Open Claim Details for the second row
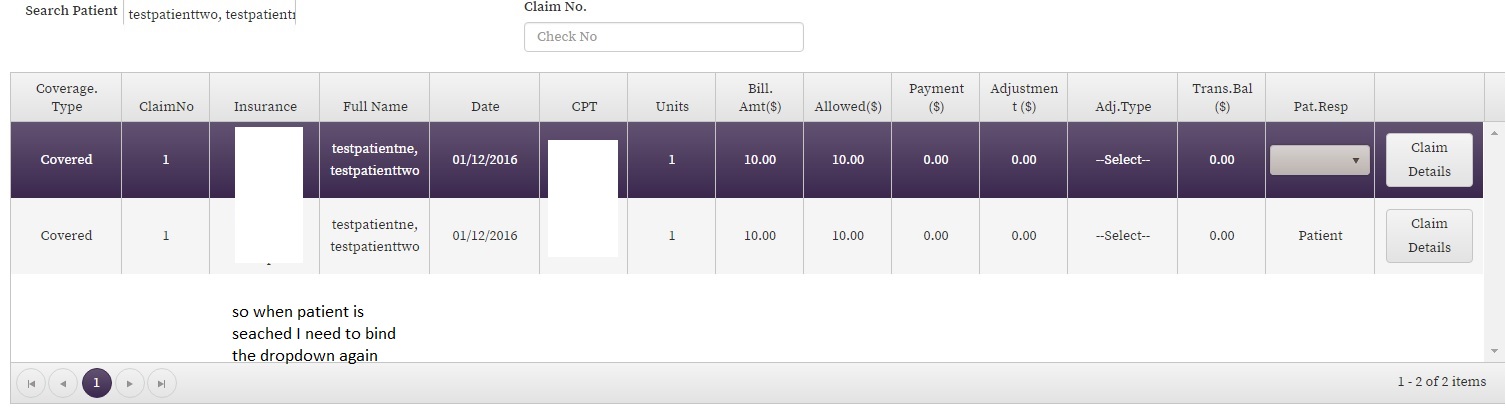 click(x=1428, y=236)
